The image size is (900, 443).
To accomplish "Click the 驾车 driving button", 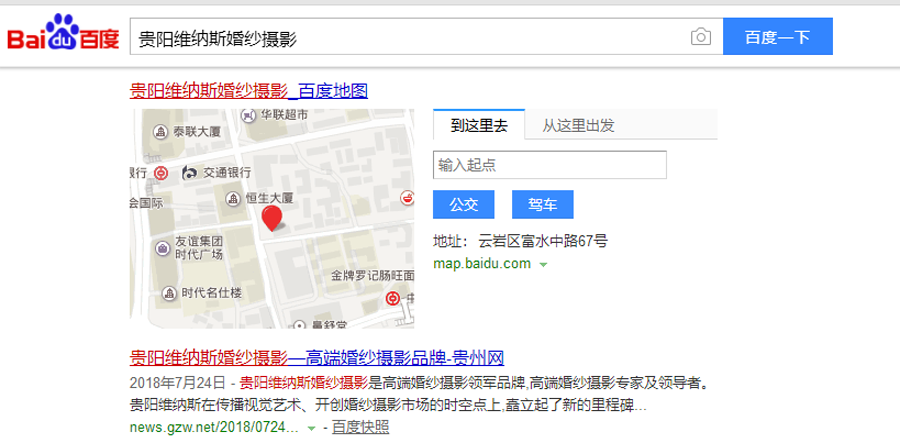I will [542, 205].
